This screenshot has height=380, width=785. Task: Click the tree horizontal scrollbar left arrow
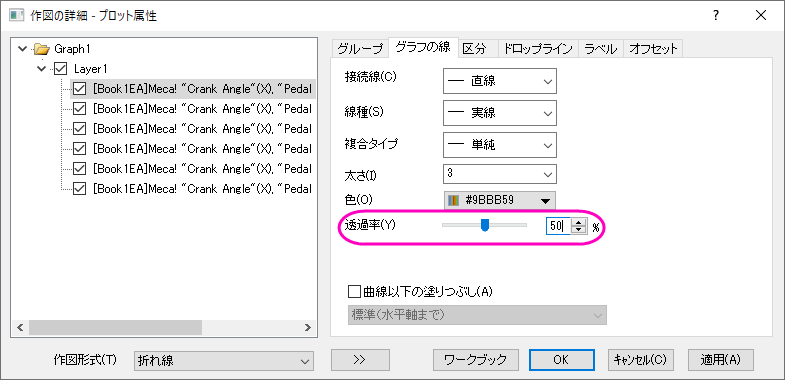(21, 328)
